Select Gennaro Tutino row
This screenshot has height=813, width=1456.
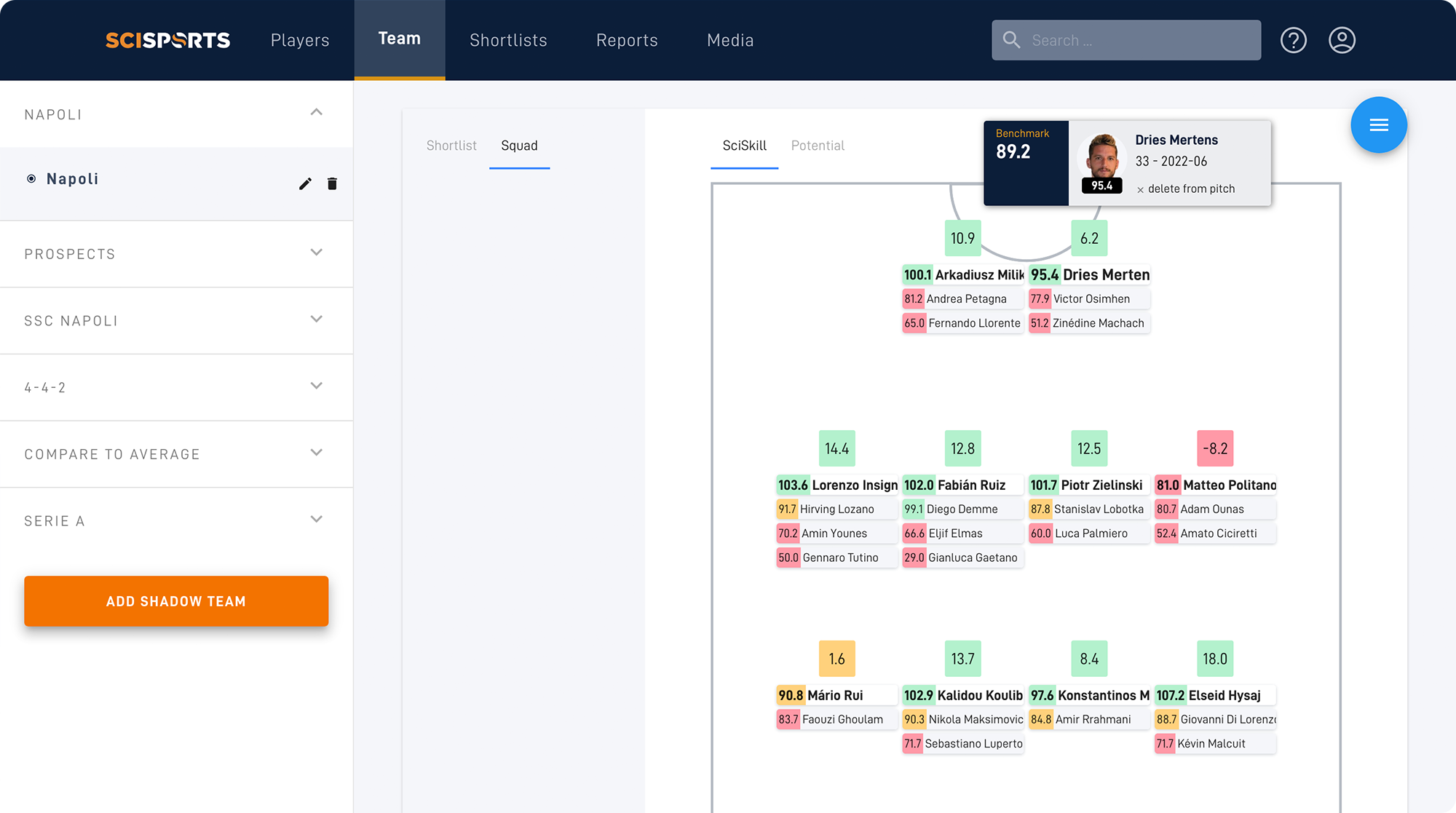(837, 558)
